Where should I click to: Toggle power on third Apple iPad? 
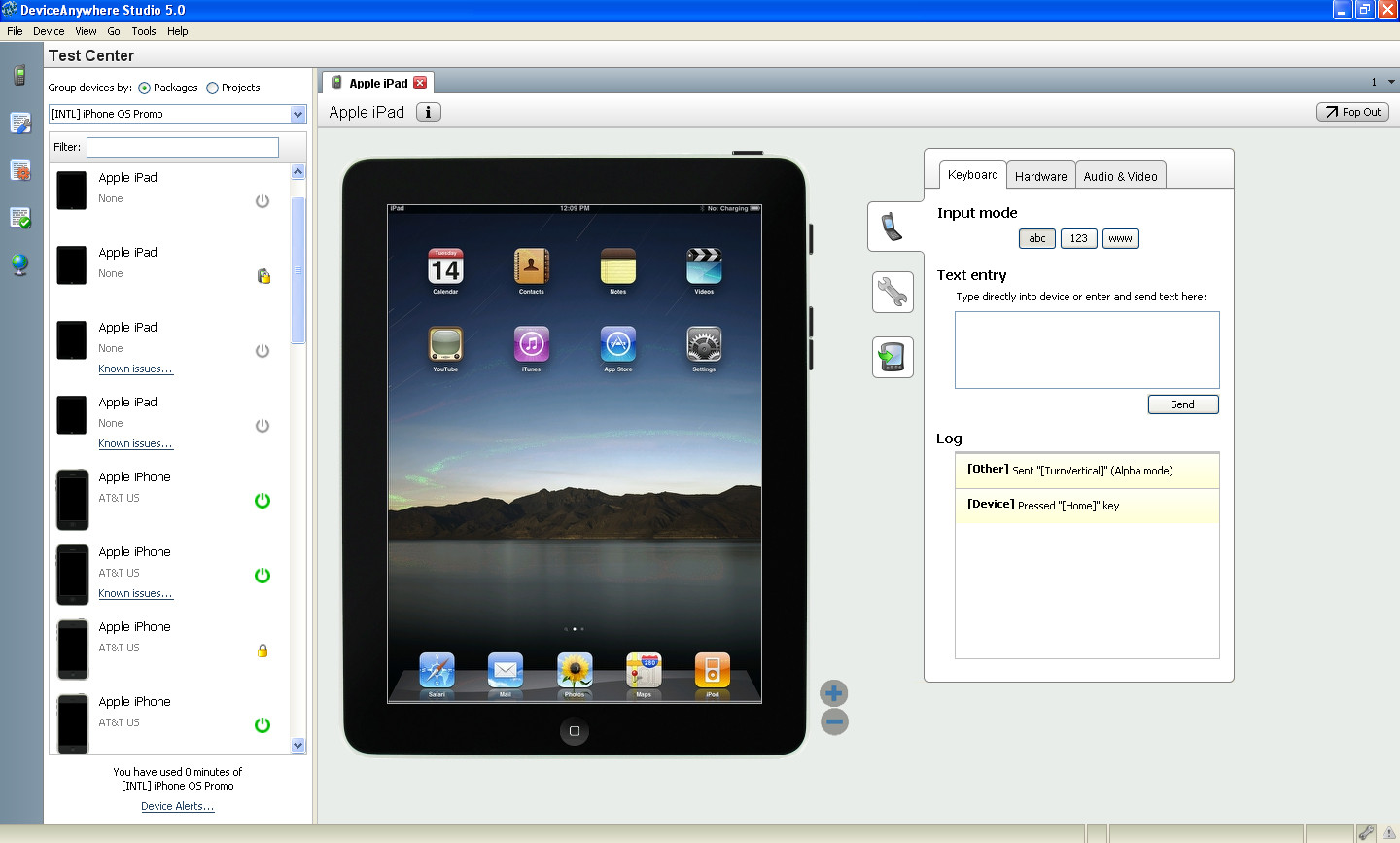click(x=262, y=351)
